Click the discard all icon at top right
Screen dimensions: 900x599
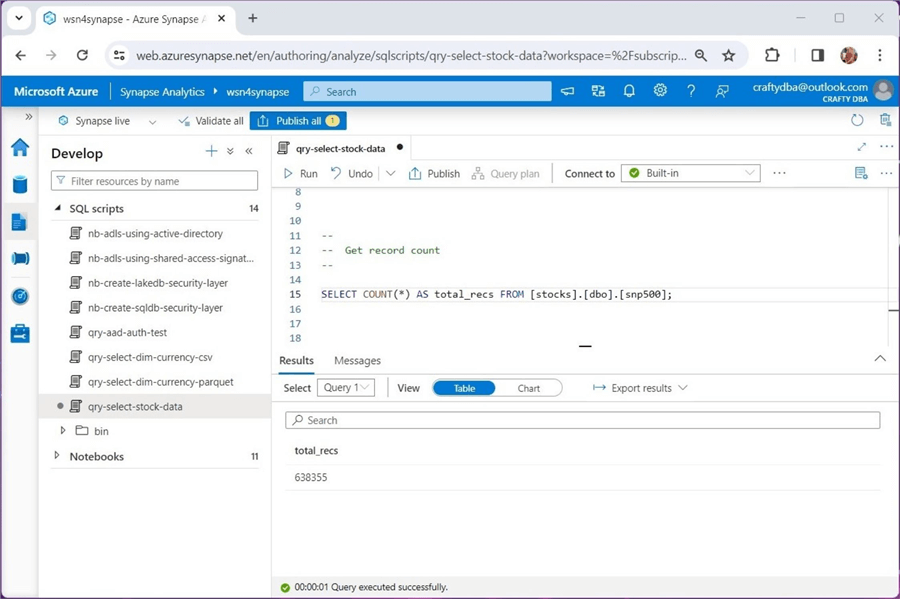[x=886, y=120]
